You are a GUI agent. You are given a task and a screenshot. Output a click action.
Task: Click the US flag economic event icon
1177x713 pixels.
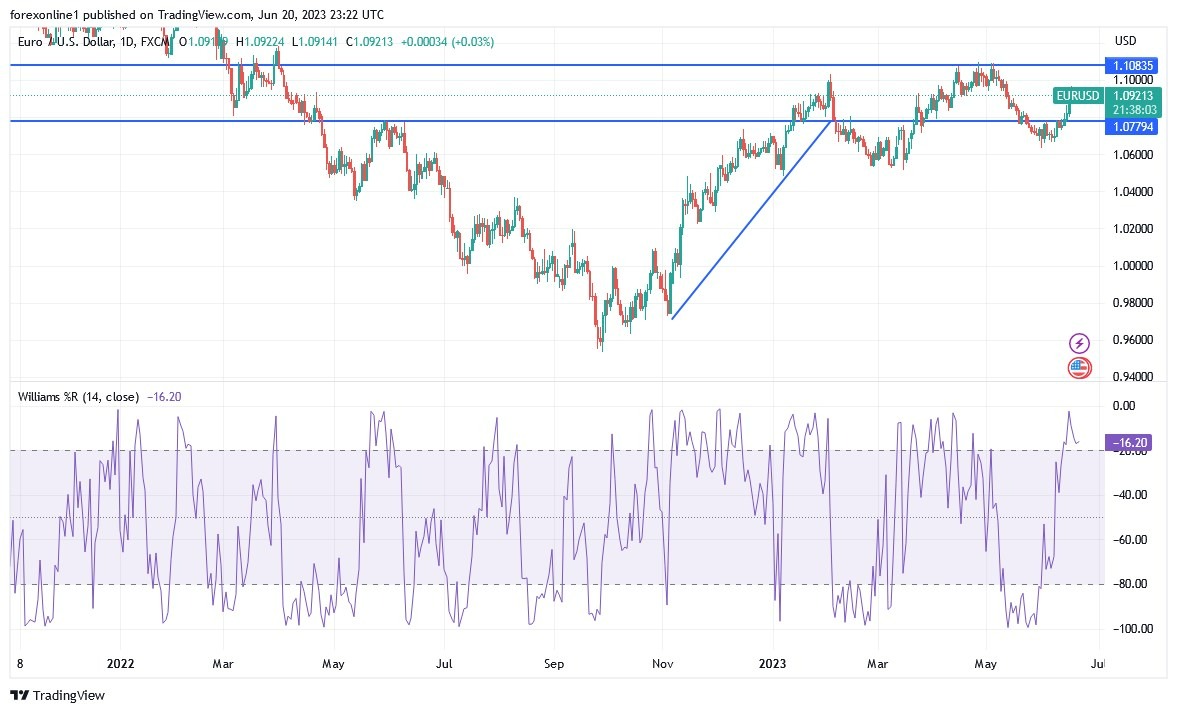[1079, 368]
